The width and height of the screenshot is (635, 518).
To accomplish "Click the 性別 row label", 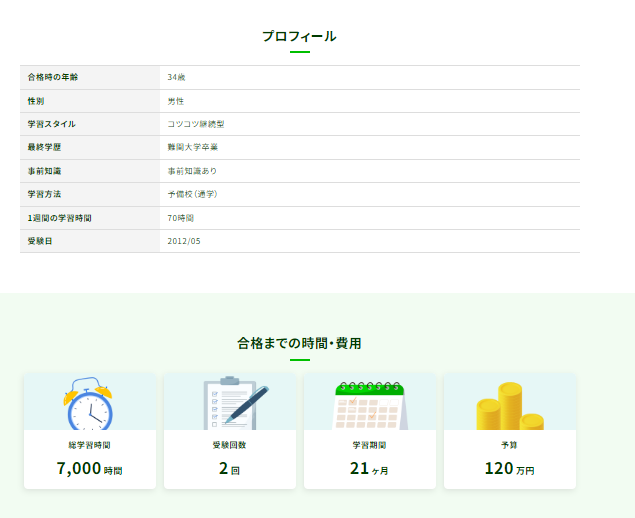I will click(x=36, y=101).
